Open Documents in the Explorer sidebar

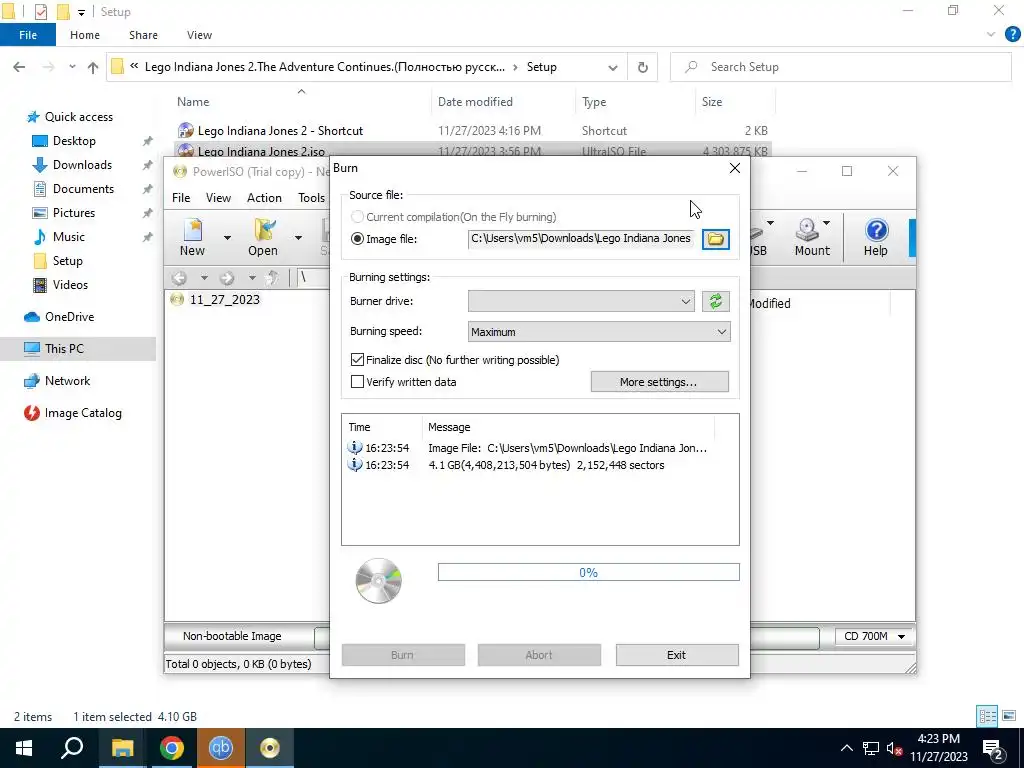[73, 189]
